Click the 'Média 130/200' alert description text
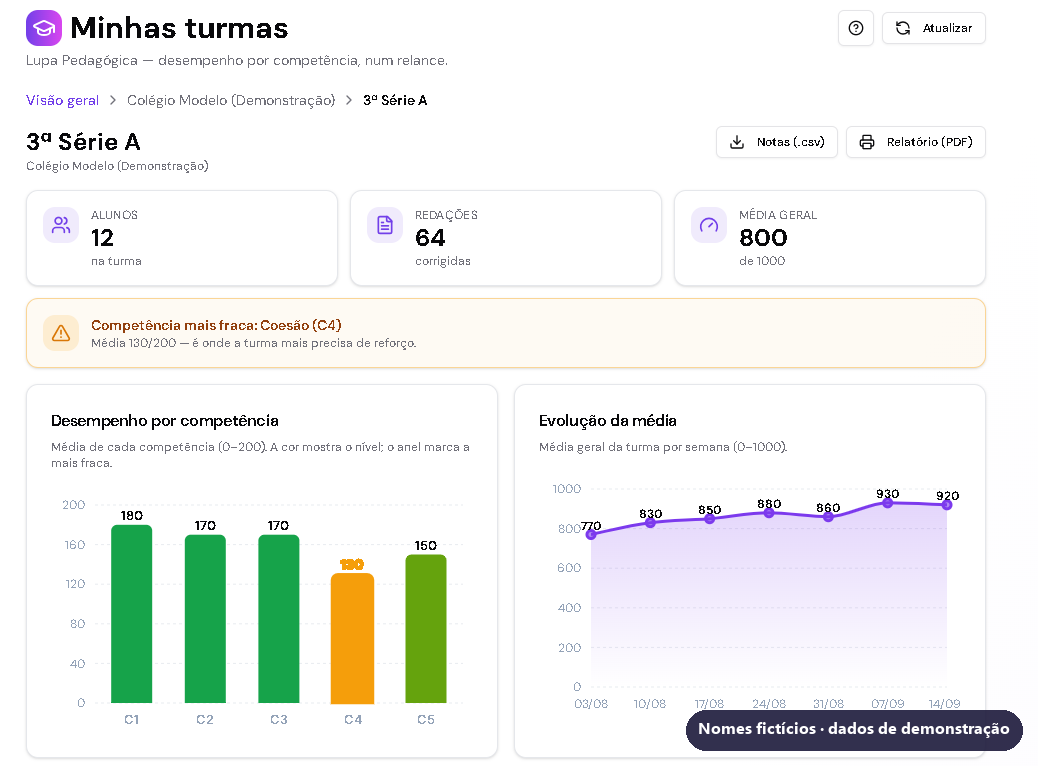1038x766 pixels. point(254,343)
